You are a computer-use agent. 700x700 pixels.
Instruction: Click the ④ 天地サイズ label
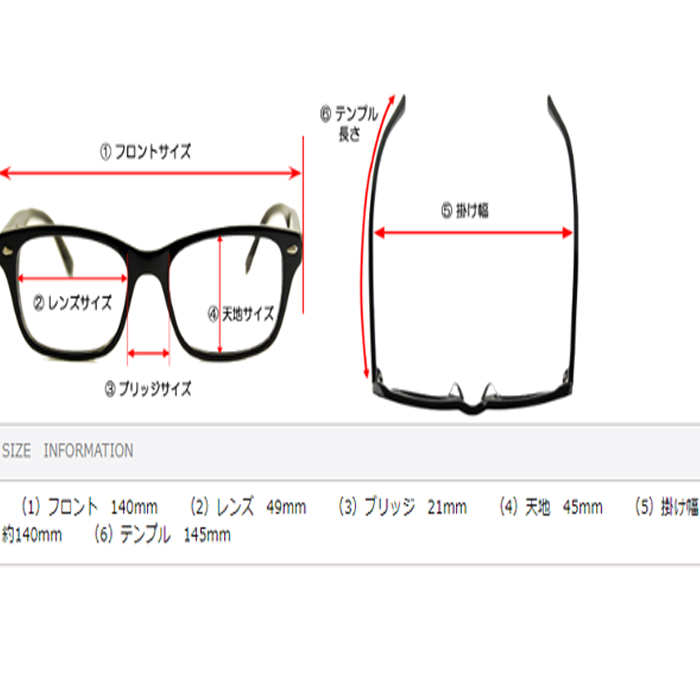coord(241,314)
